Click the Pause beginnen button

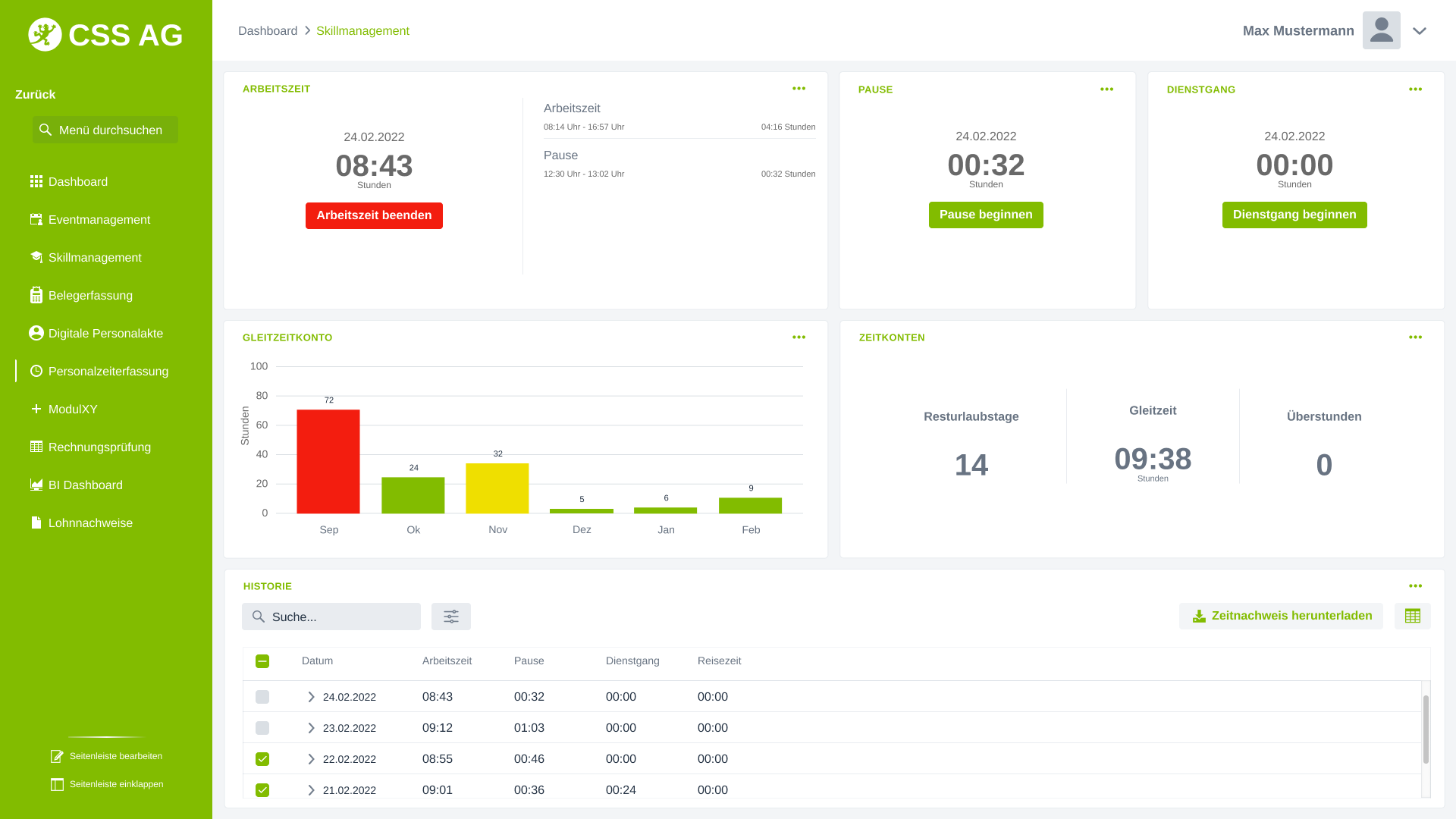coord(986,215)
